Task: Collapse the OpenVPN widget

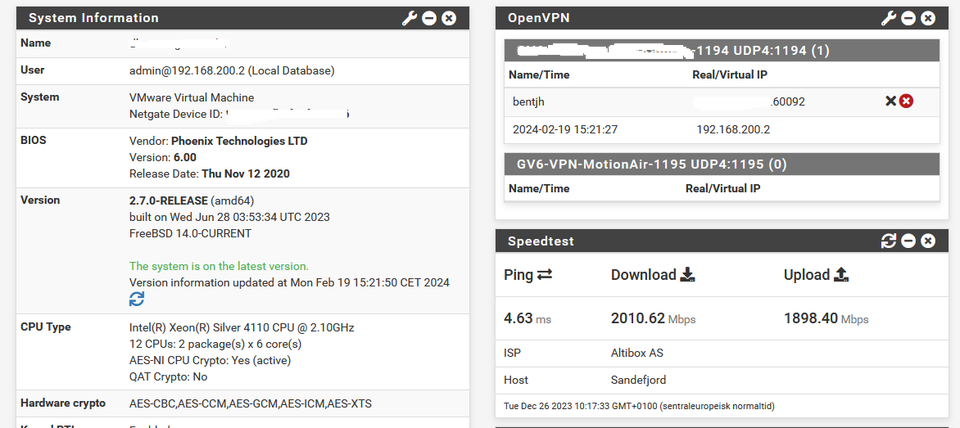Action: click(x=909, y=18)
